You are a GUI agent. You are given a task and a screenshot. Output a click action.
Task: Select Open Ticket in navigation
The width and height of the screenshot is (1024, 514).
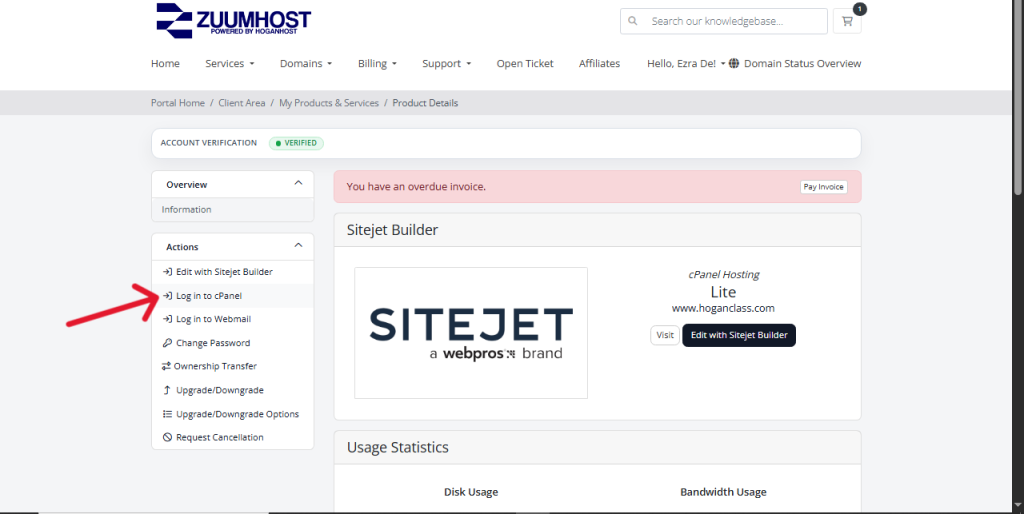pos(524,63)
